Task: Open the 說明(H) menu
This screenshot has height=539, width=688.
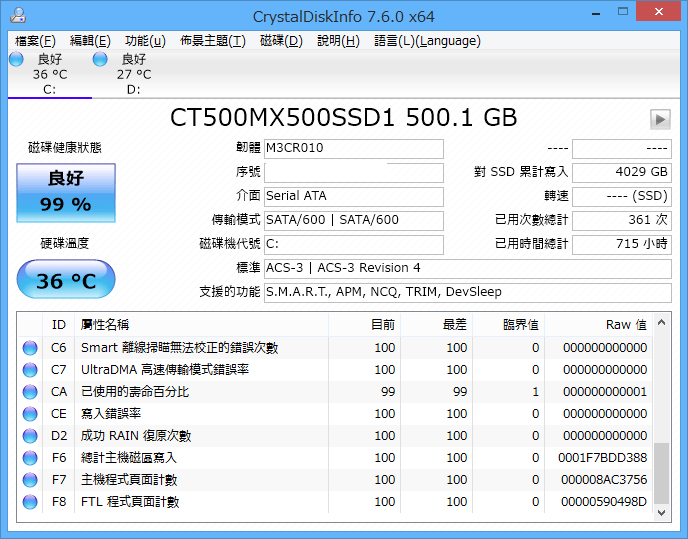Action: click(x=338, y=41)
